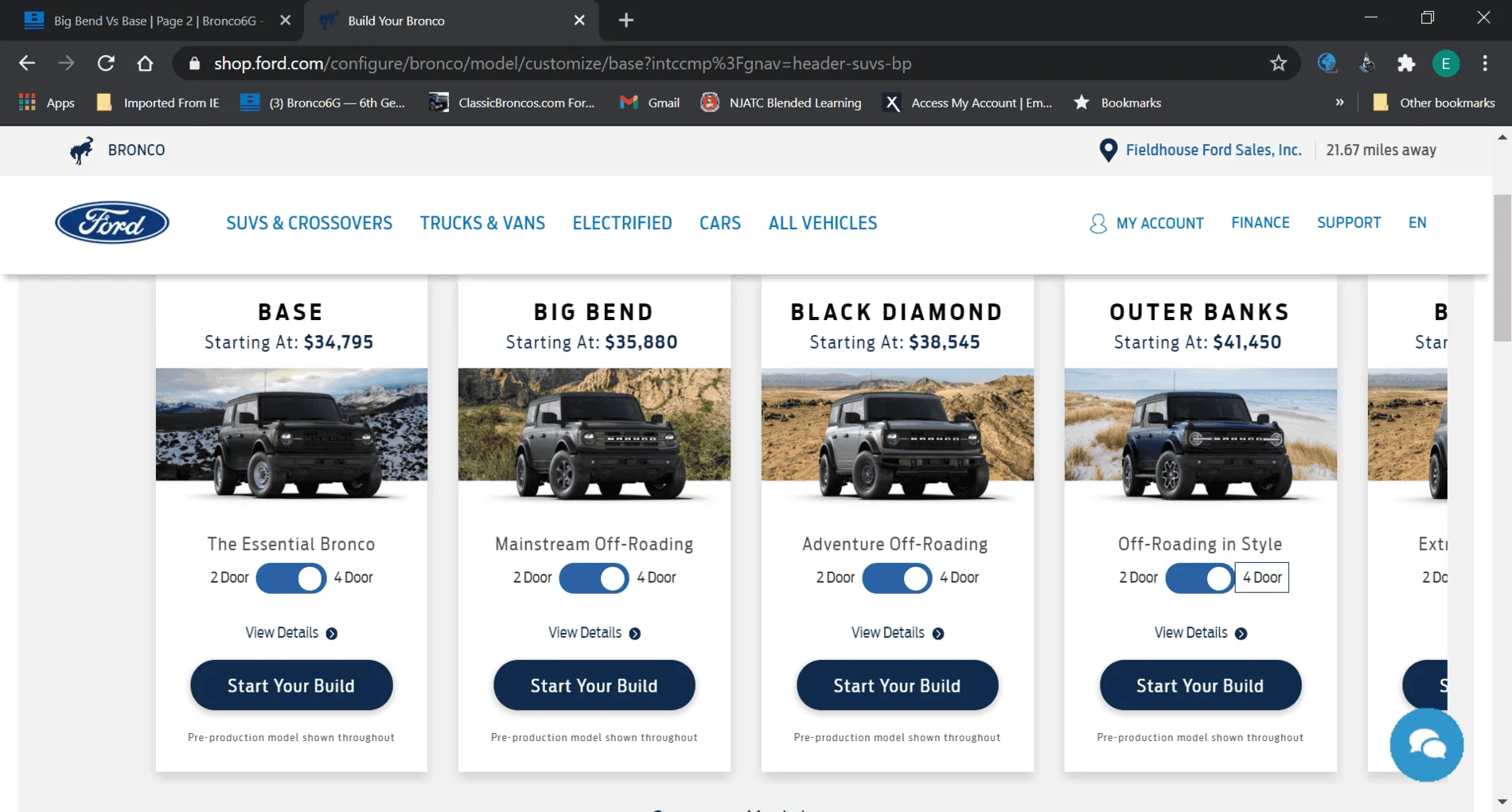
Task: Click the My Account person icon
Action: (x=1097, y=224)
